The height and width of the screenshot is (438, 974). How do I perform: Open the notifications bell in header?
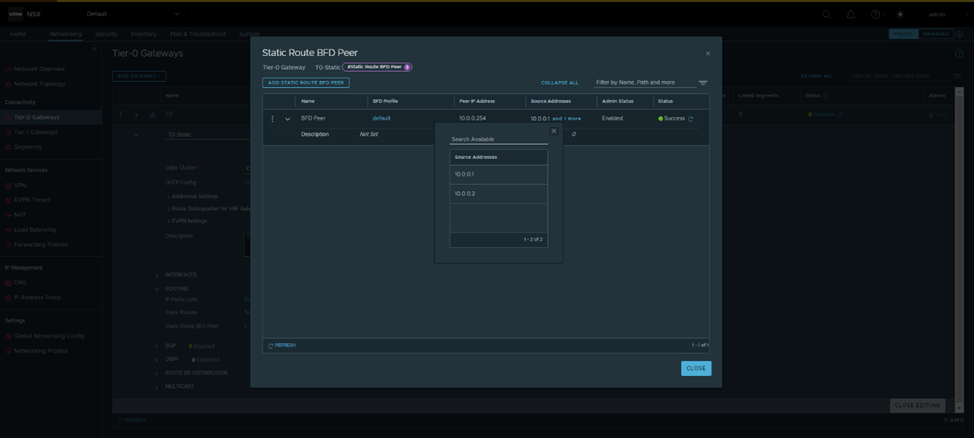[x=851, y=15]
